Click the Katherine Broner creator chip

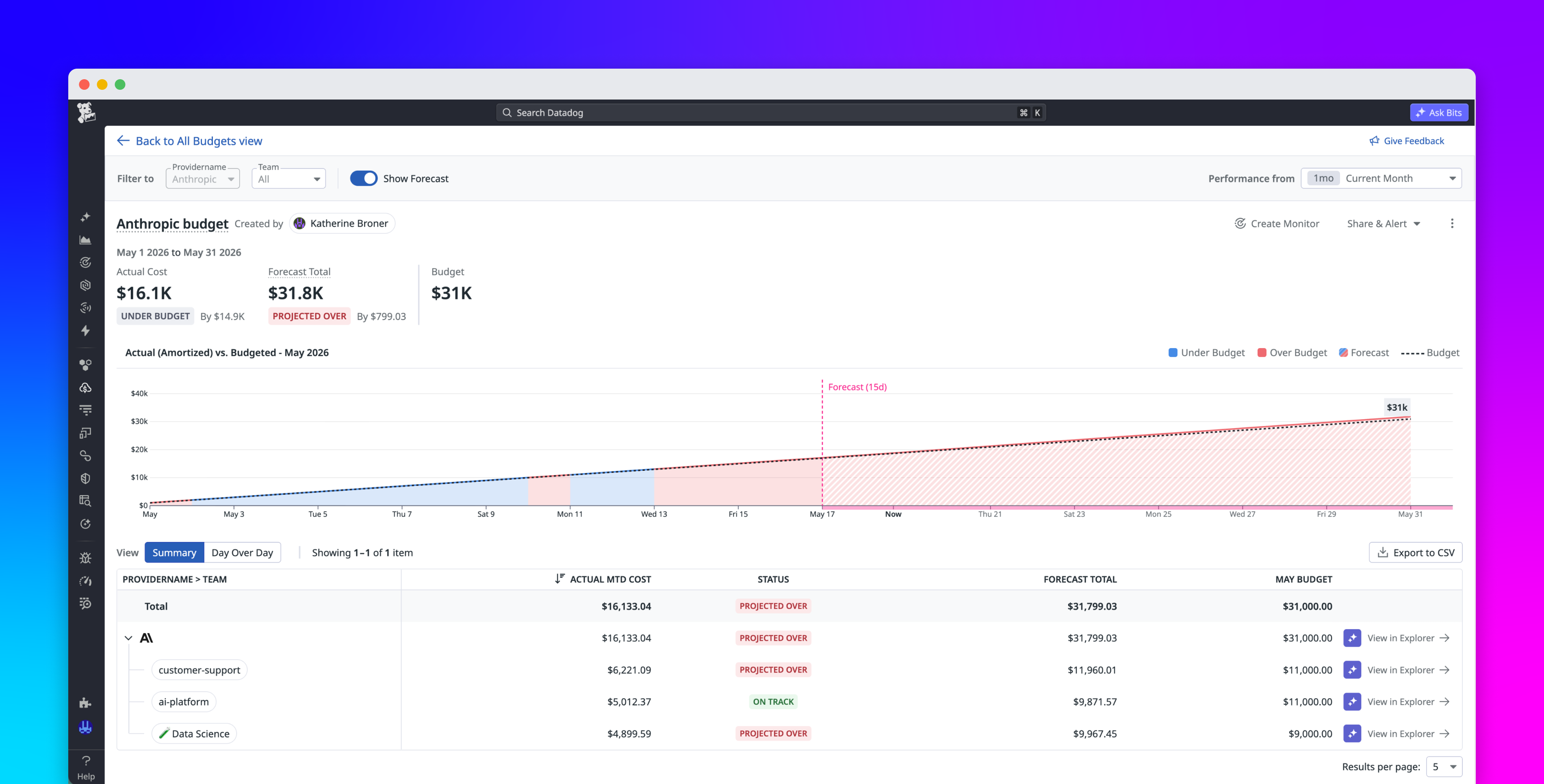[x=342, y=223]
